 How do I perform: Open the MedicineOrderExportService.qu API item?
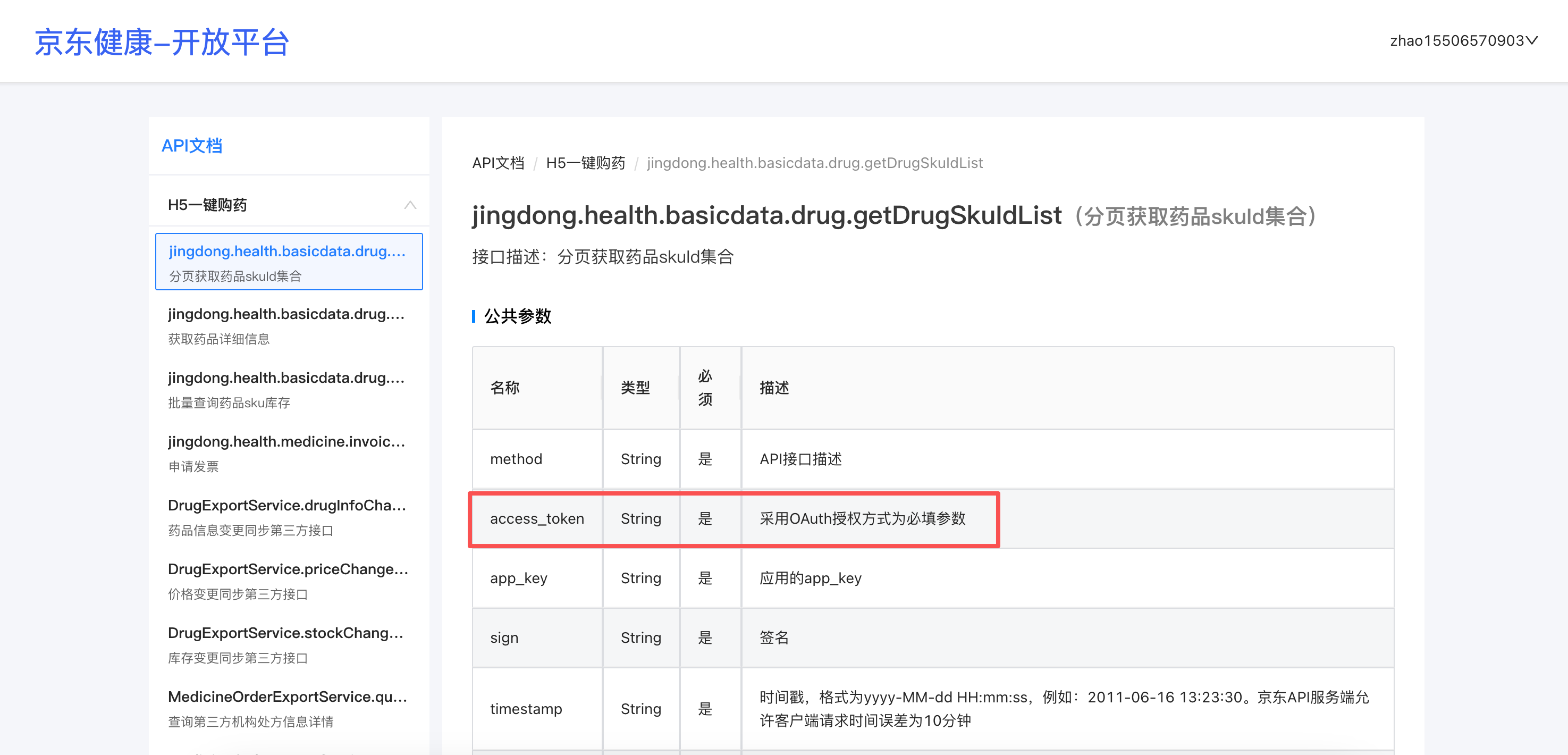click(289, 708)
